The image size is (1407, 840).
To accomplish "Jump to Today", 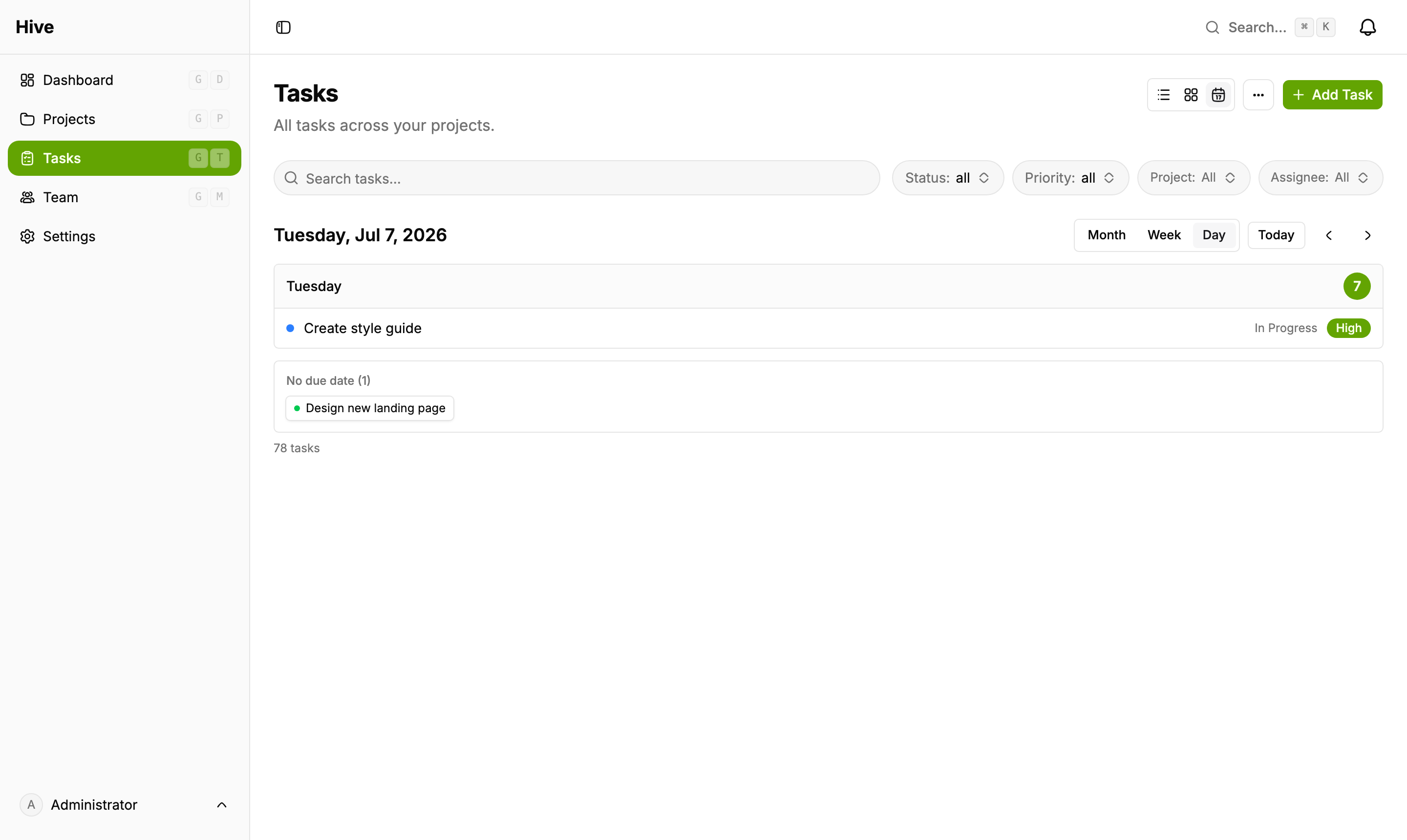I will 1276,235.
